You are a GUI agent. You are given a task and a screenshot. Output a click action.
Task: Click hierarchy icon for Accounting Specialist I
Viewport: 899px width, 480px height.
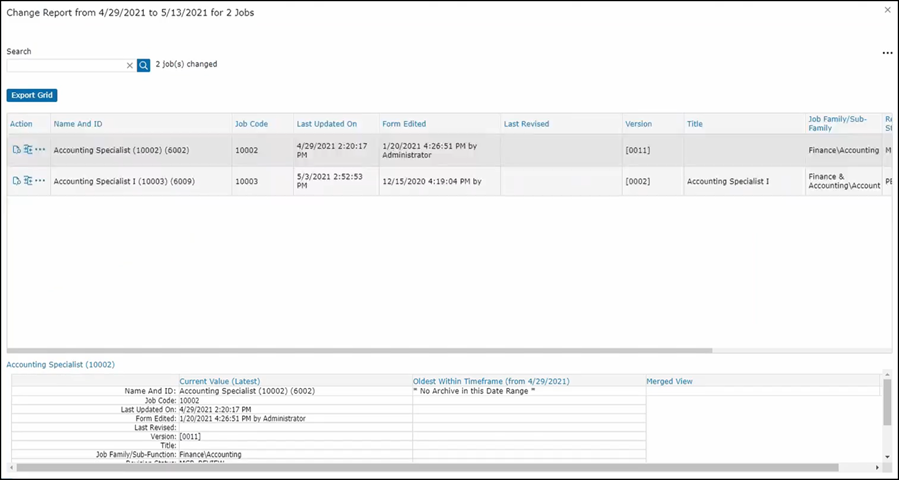coord(28,181)
